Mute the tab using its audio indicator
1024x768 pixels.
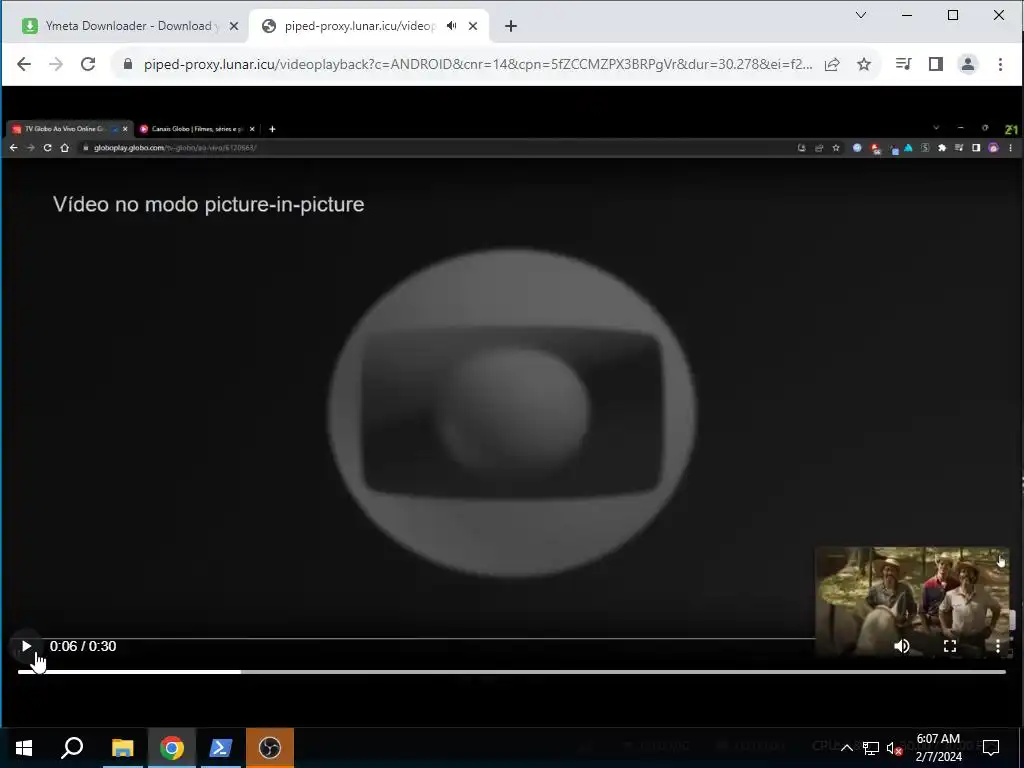point(451,26)
